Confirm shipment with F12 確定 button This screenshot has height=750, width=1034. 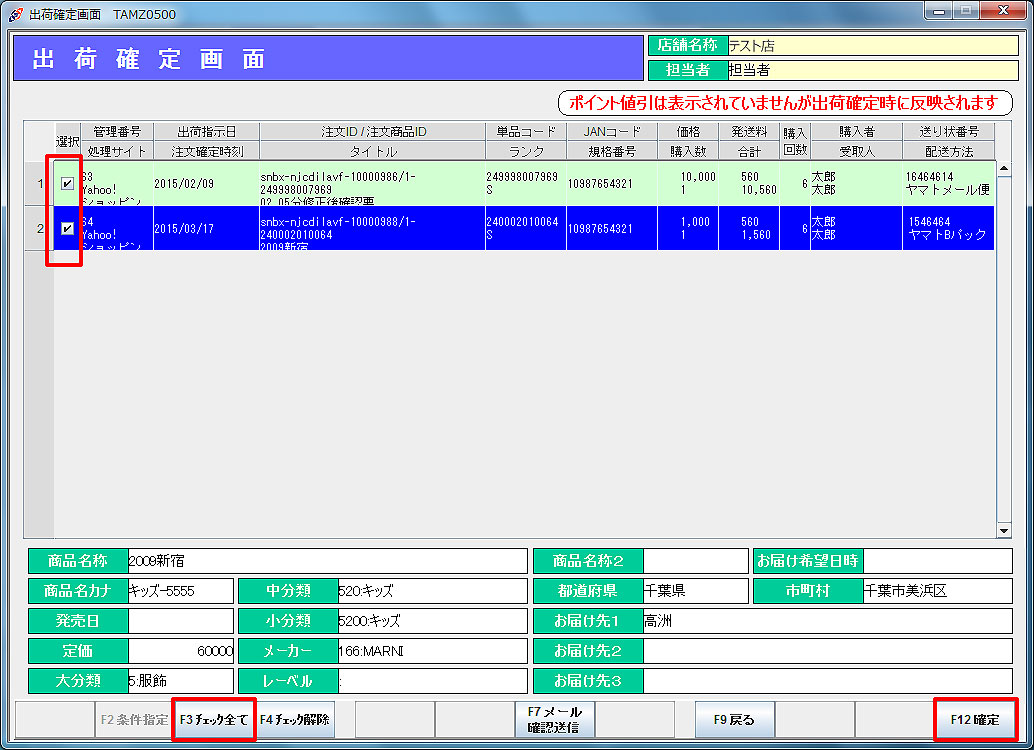(x=974, y=719)
